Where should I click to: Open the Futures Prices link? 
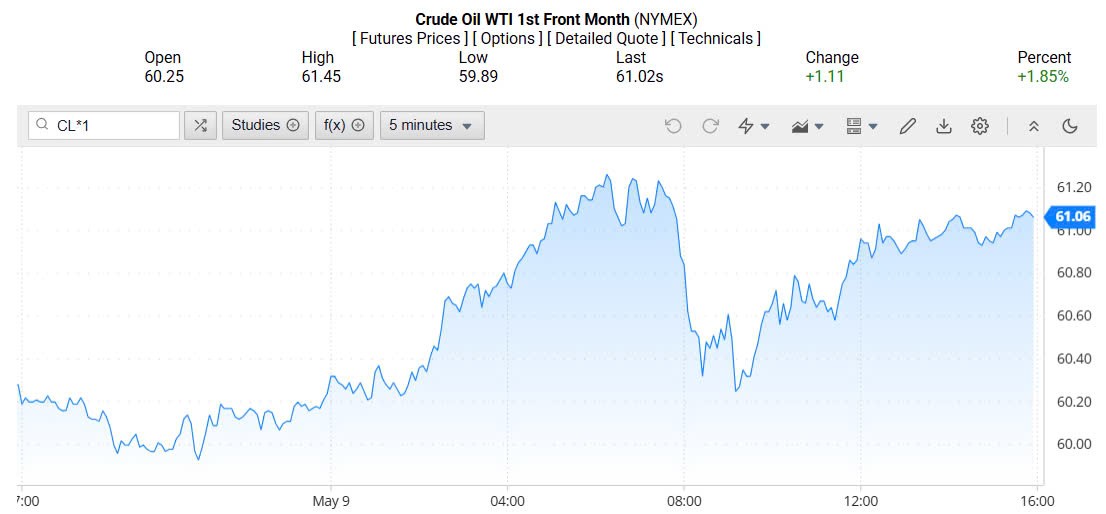tap(409, 38)
